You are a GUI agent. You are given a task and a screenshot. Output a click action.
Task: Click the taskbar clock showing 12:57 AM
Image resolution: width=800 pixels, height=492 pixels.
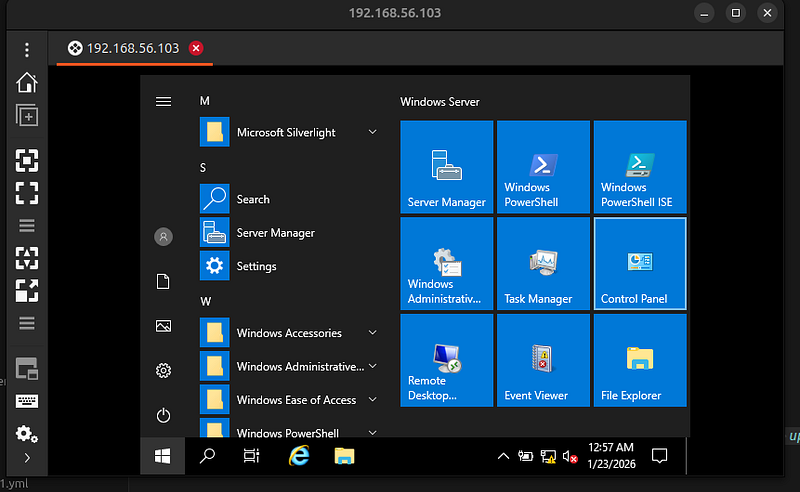click(x=611, y=456)
